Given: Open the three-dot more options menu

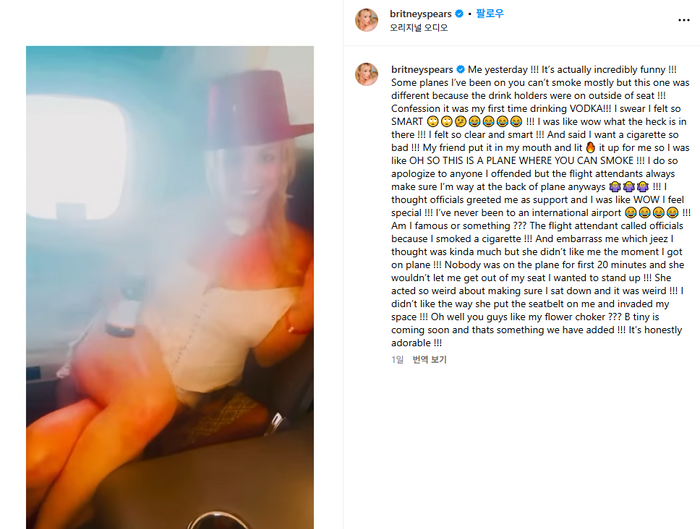Looking at the screenshot, I should [683, 20].
